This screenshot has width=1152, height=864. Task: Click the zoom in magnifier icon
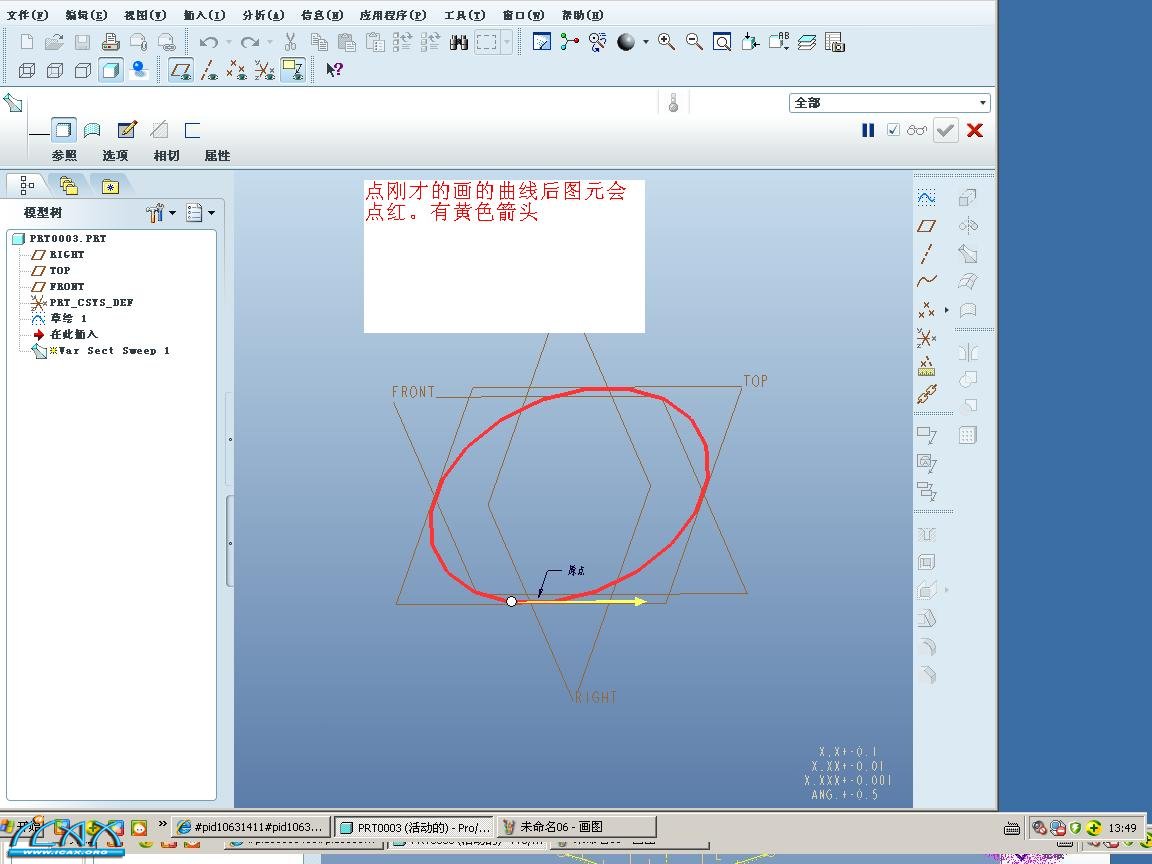pos(666,42)
